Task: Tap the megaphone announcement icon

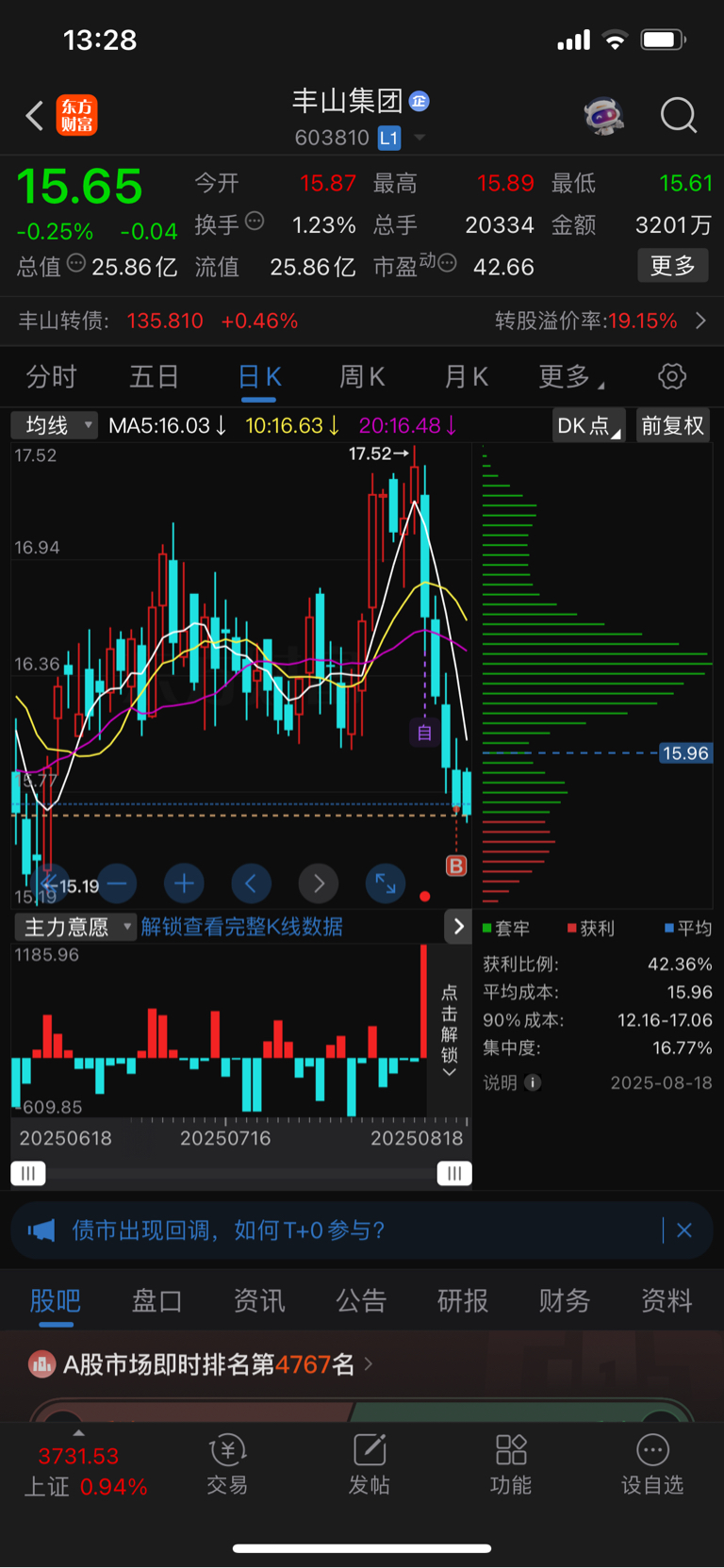Action: pos(41,1230)
